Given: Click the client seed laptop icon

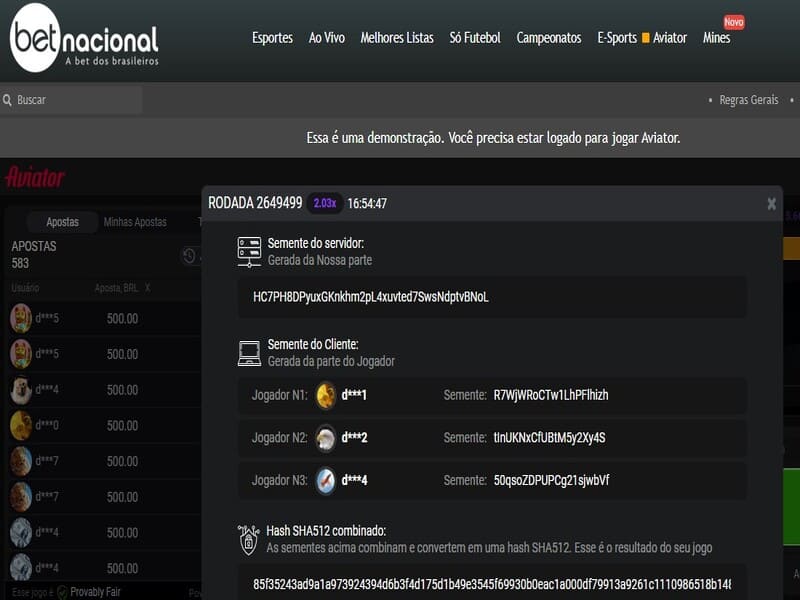Looking at the screenshot, I should click(249, 352).
